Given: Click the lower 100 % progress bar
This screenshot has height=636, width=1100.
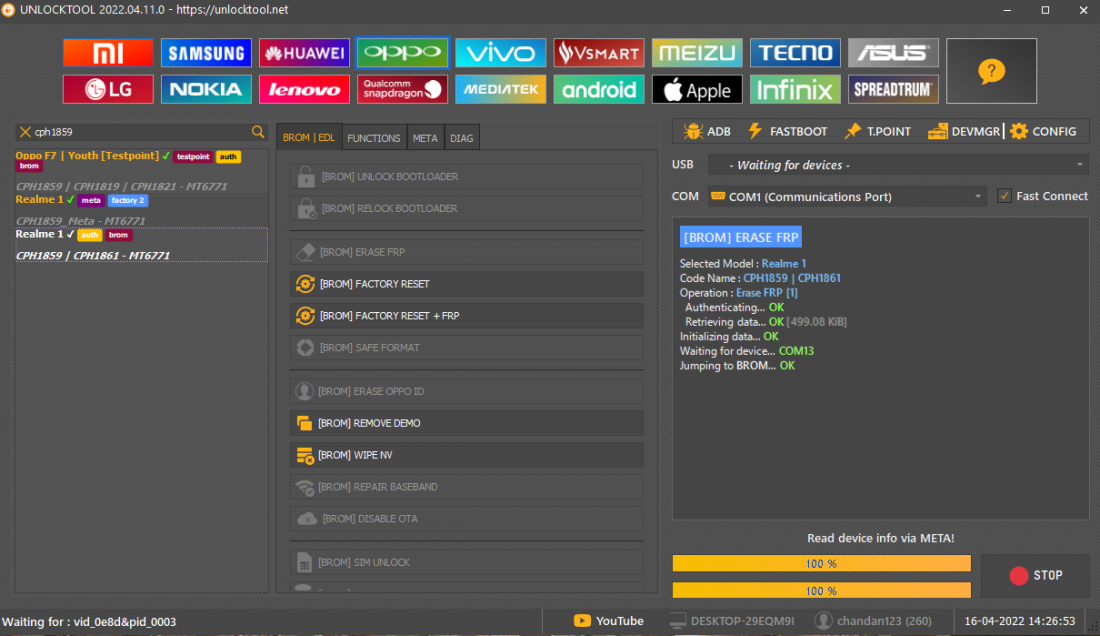Looking at the screenshot, I should [821, 590].
